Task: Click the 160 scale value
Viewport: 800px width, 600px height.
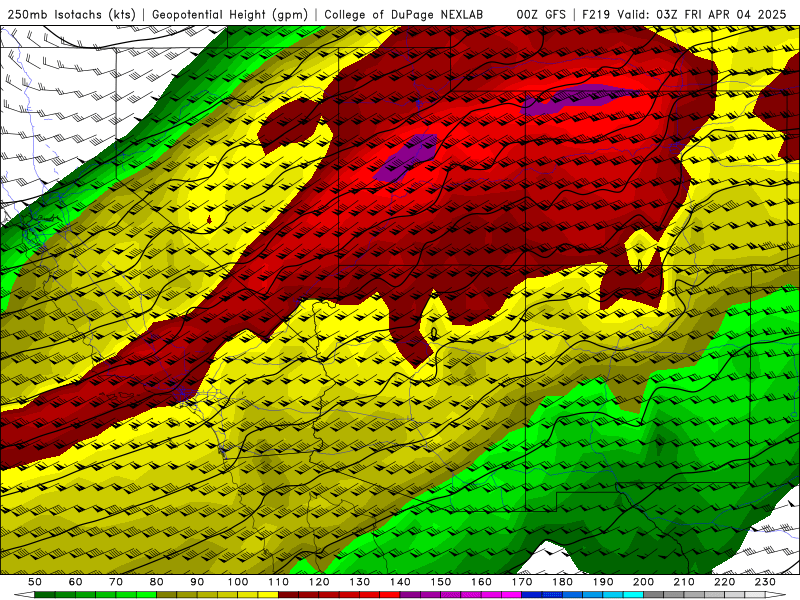Action: 481,582
